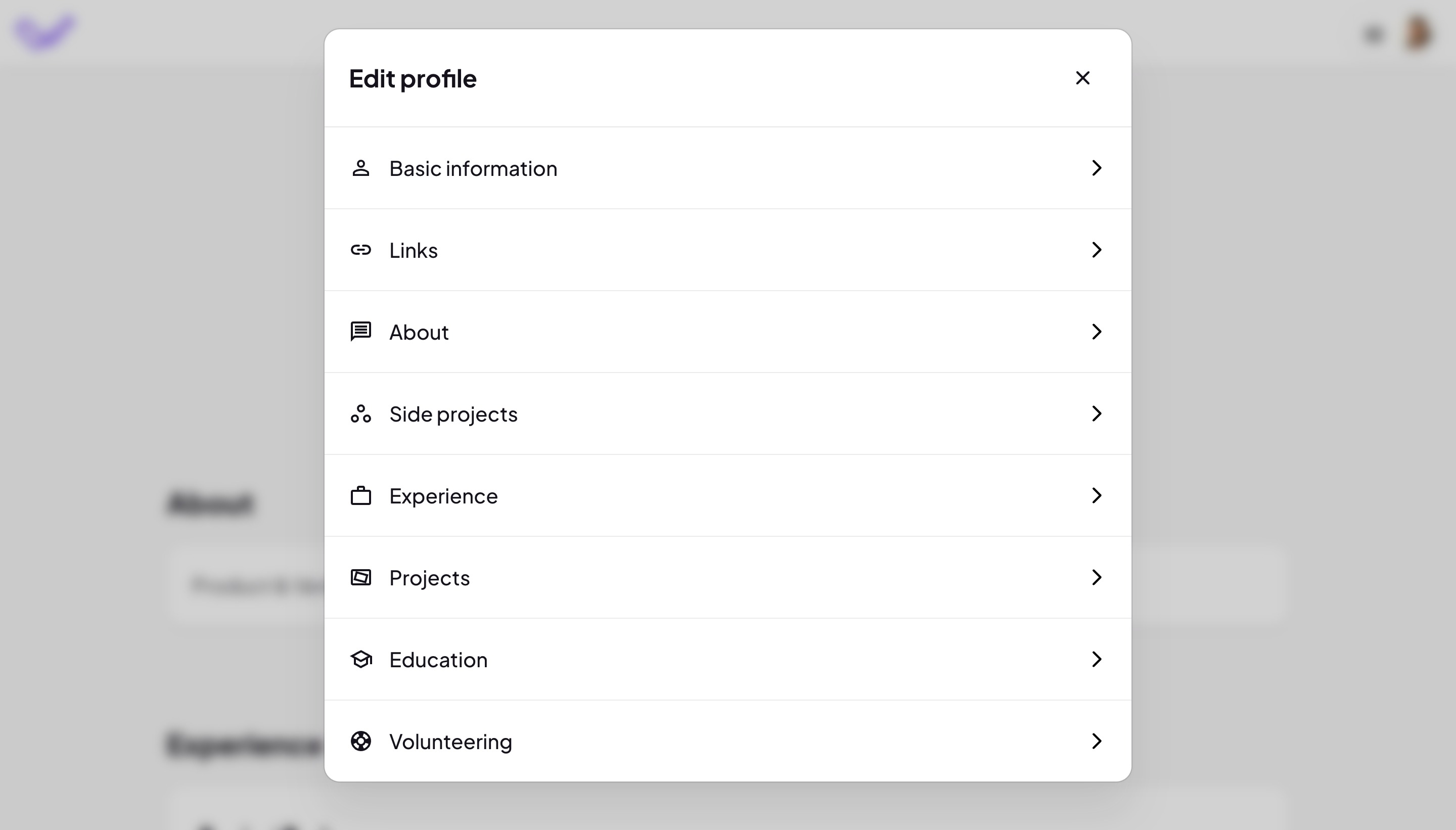
Task: Open the Basic information label
Action: coord(473,169)
